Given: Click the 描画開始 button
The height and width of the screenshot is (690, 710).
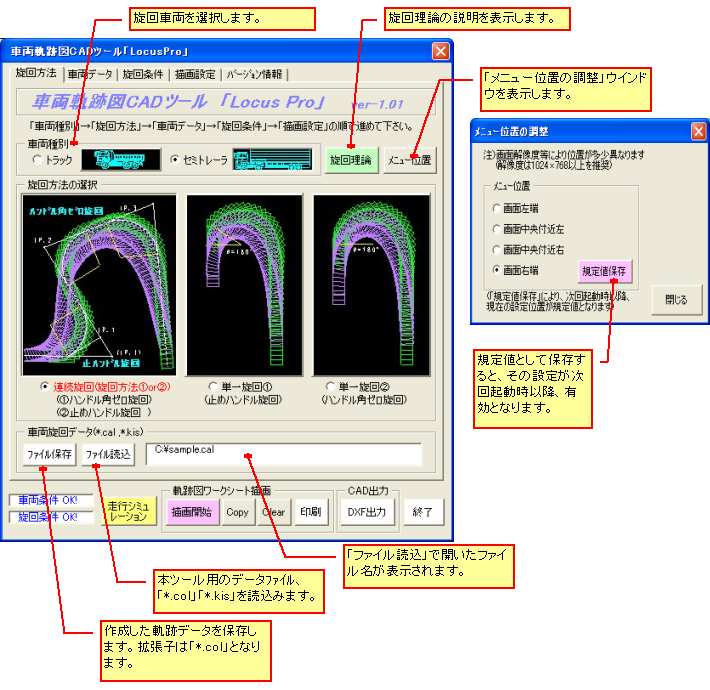Looking at the screenshot, I should (x=192, y=512).
